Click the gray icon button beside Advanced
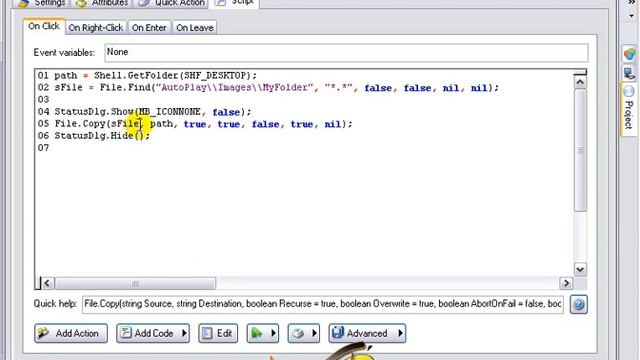The image size is (640, 360). (x=298, y=333)
